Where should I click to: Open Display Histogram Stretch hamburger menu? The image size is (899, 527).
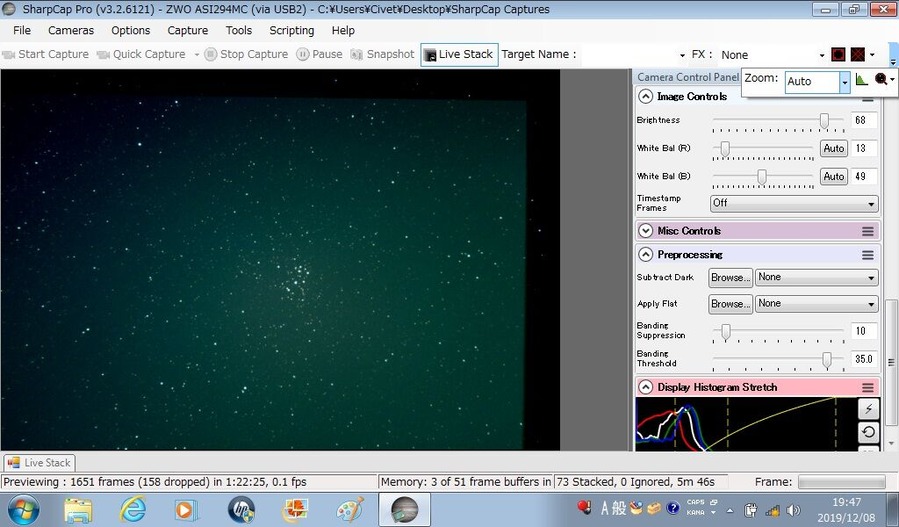coord(867,388)
